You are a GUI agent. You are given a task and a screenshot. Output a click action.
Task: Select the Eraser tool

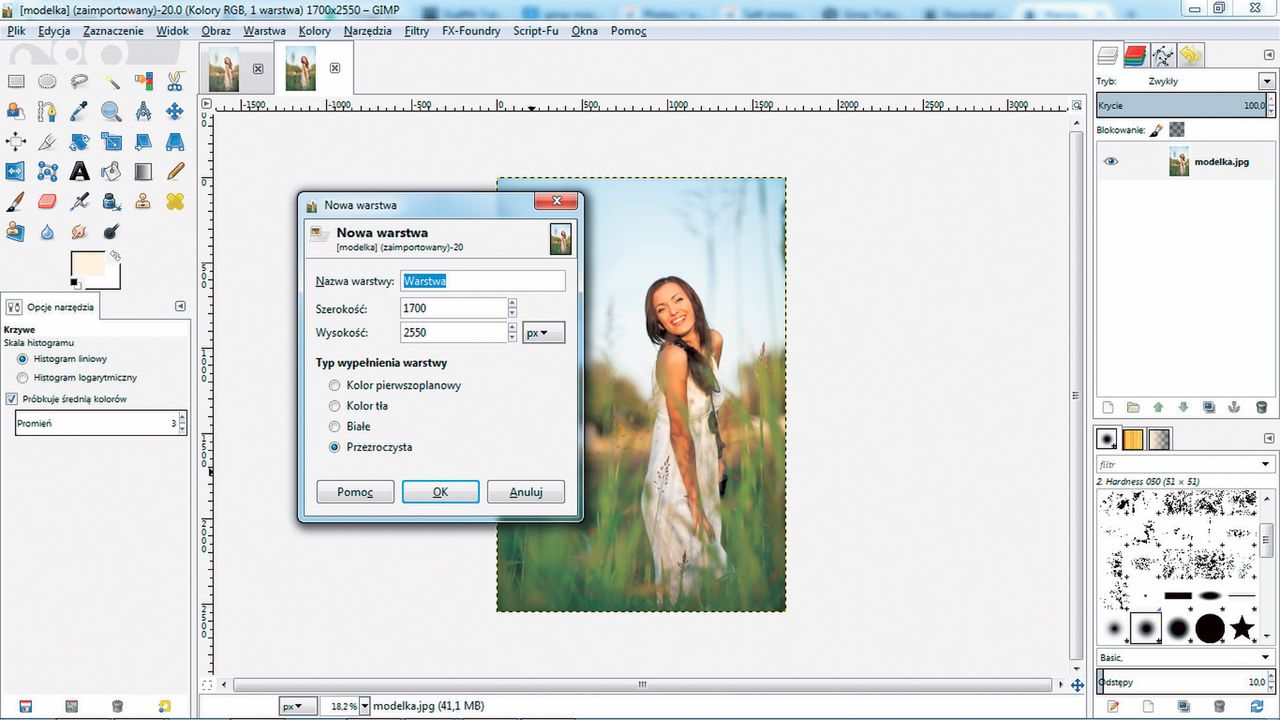pyautogui.click(x=47, y=202)
